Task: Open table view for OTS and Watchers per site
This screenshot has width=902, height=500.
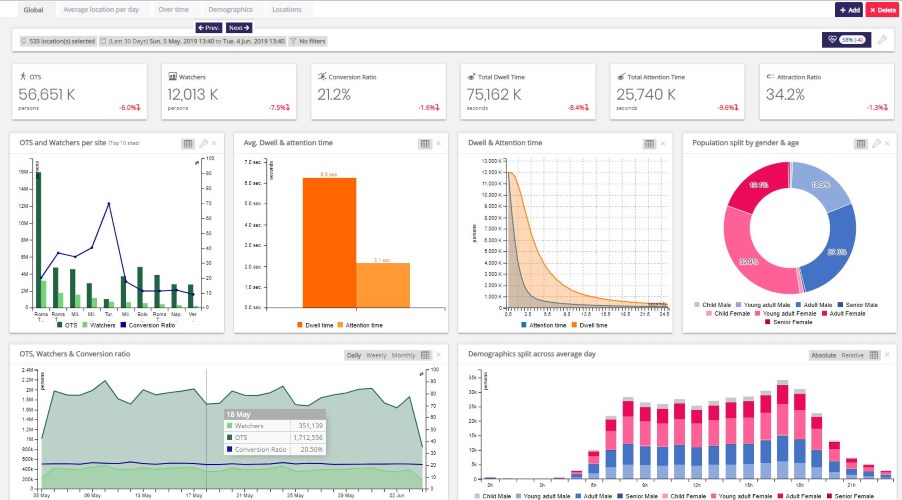Action: (x=187, y=144)
